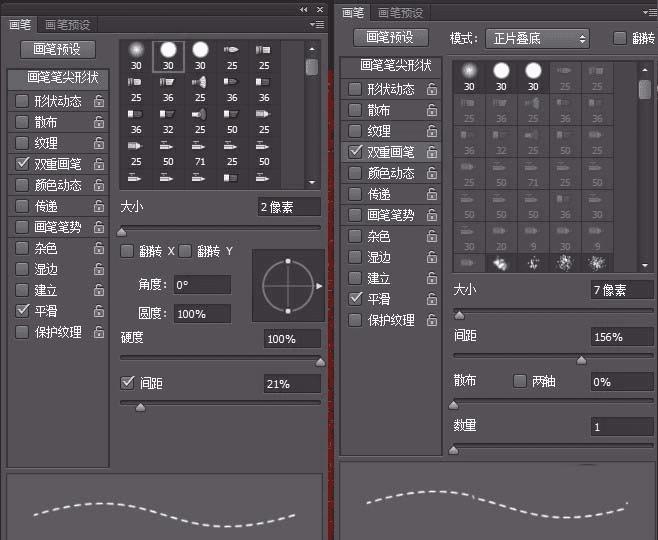Click the lock icon beside 散布 in right panel

click(432, 110)
